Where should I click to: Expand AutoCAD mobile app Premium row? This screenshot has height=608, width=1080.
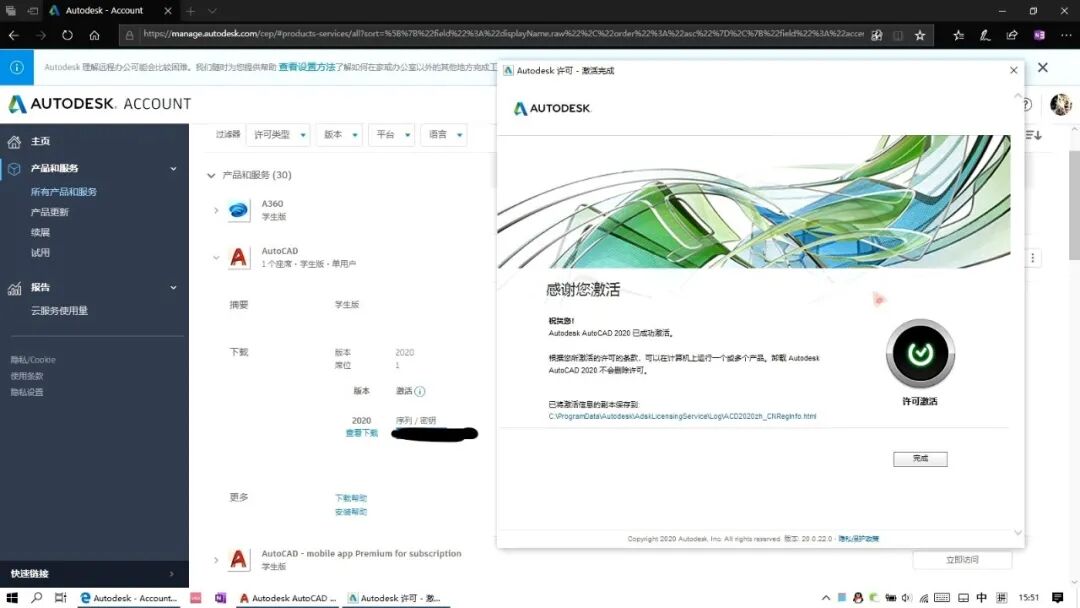(216, 559)
